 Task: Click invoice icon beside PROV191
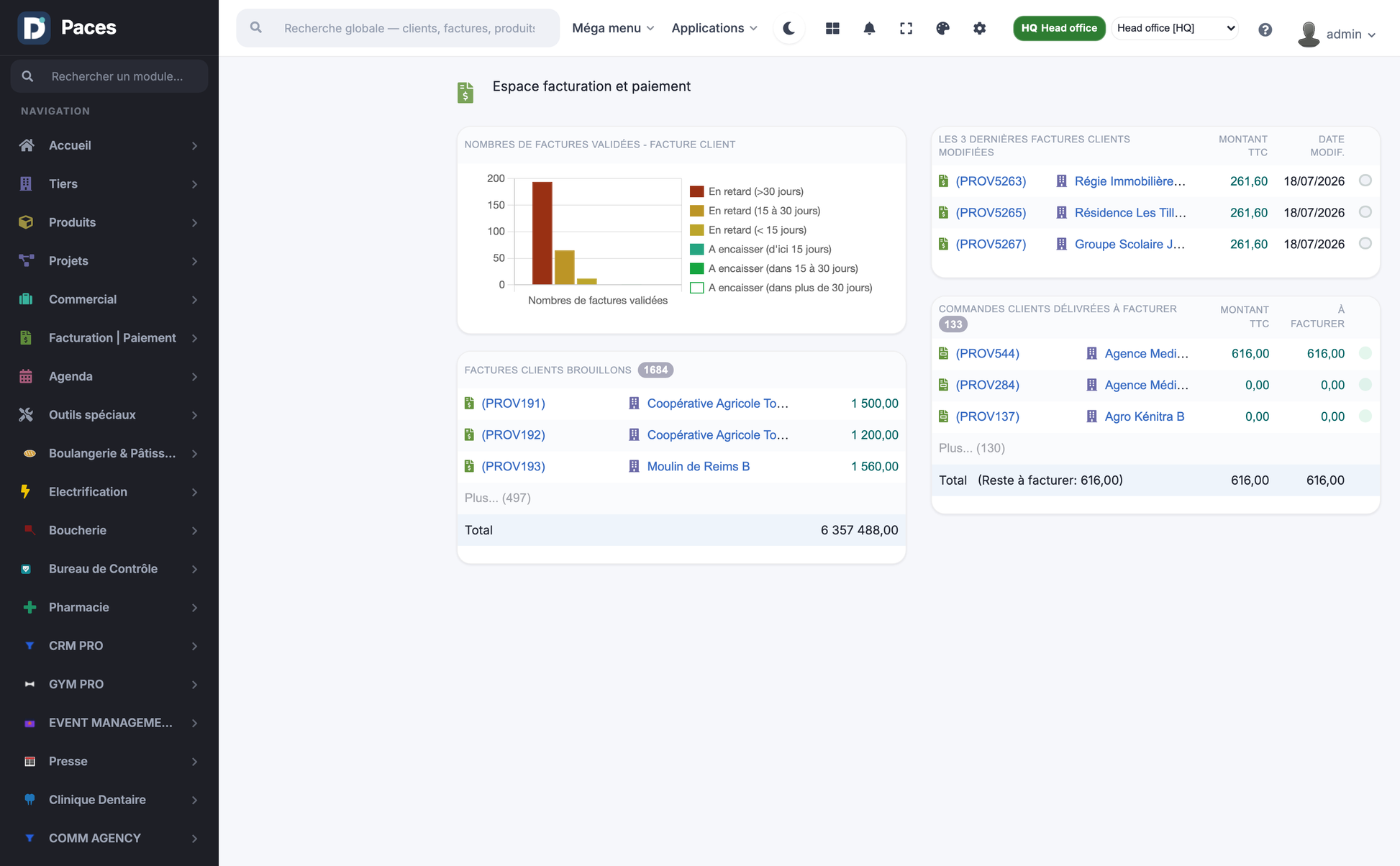coord(469,403)
